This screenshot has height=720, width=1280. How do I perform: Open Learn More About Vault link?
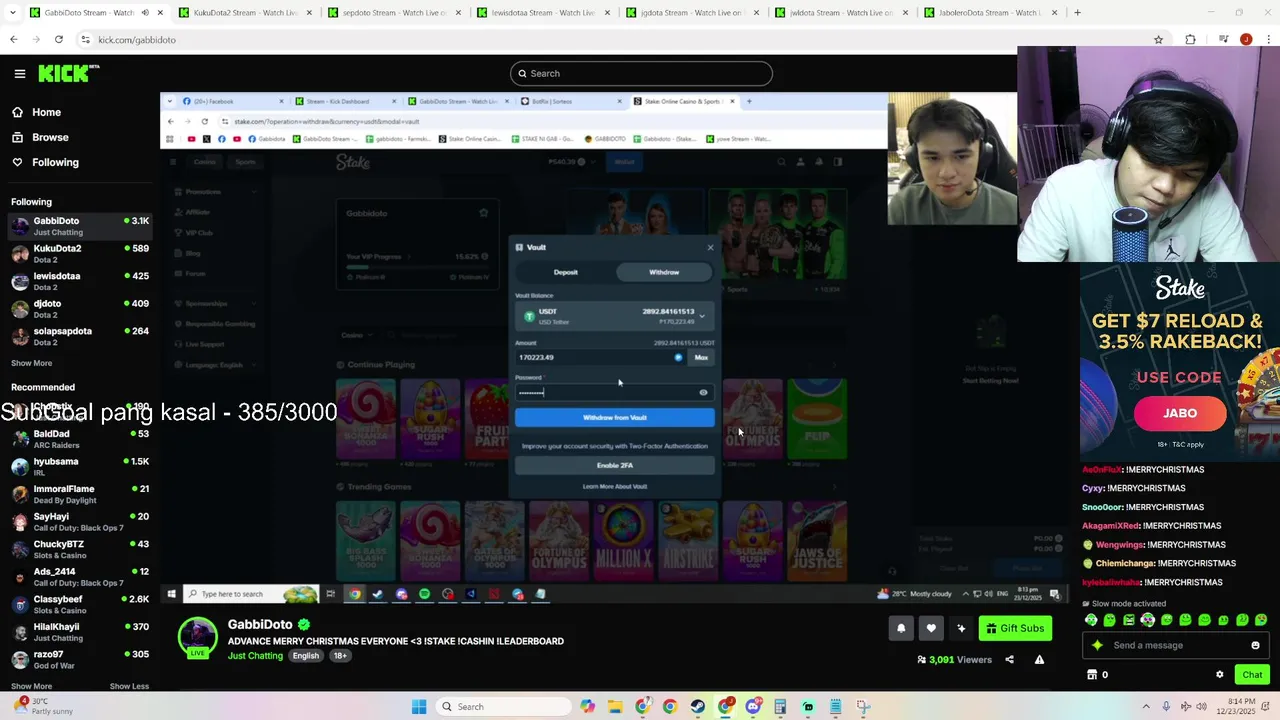pos(615,486)
